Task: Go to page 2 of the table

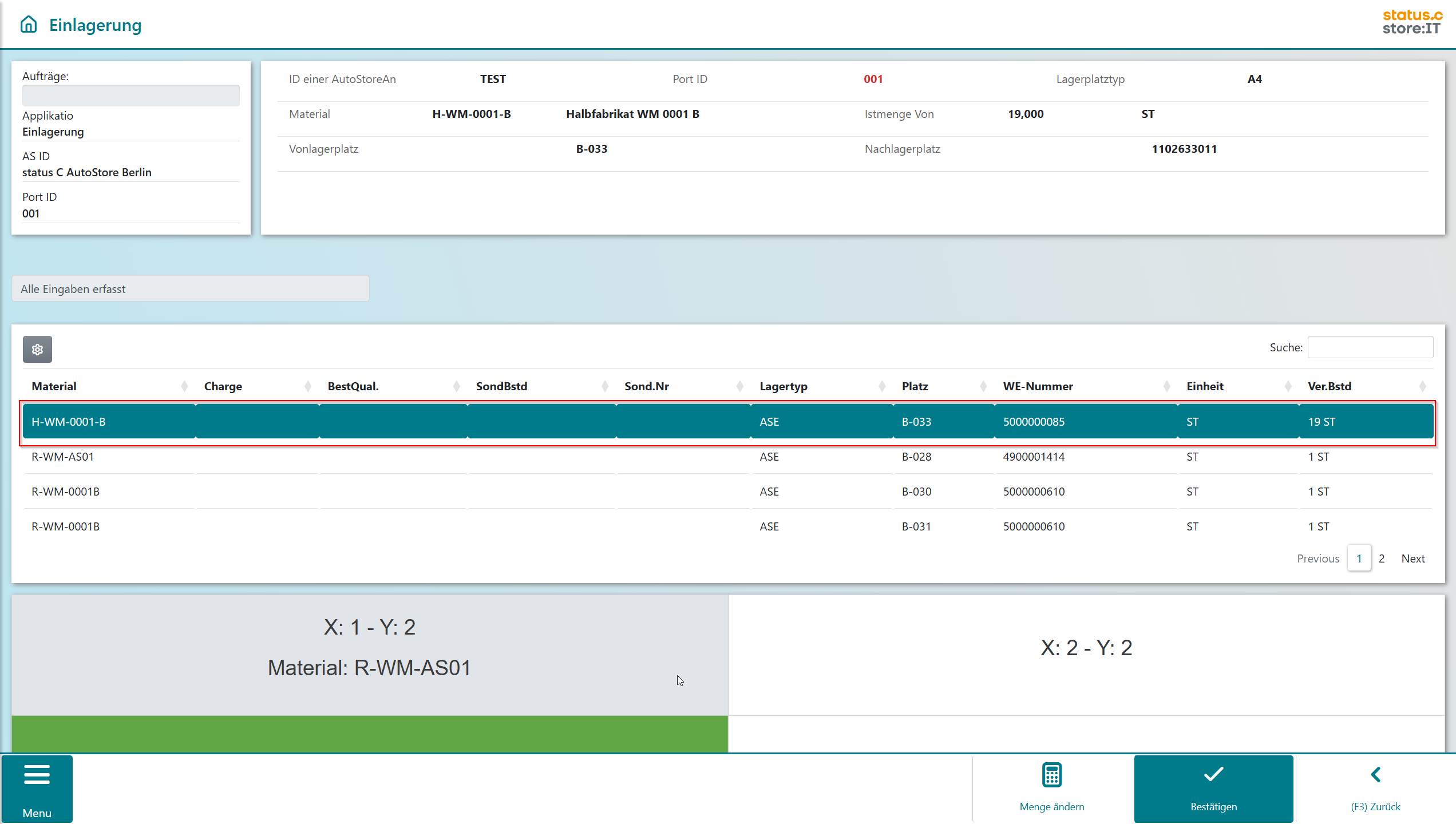Action: point(1382,558)
